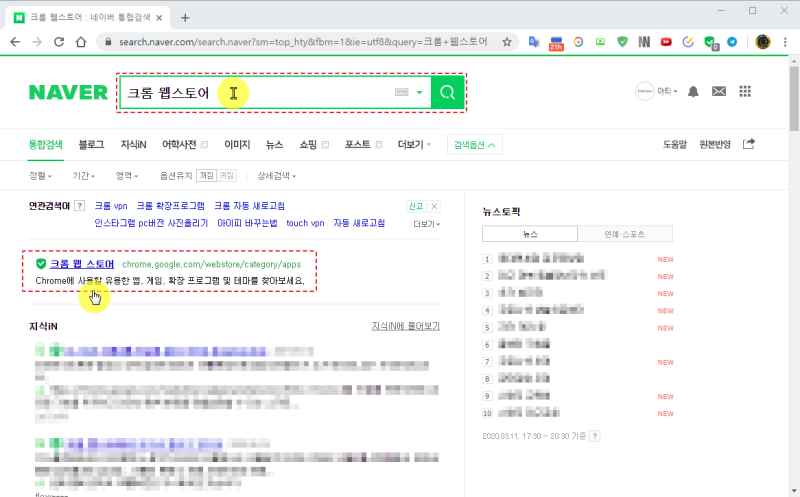The image size is (800, 497).
Task: Open the 정렬 sort dropdown
Action: click(40, 176)
